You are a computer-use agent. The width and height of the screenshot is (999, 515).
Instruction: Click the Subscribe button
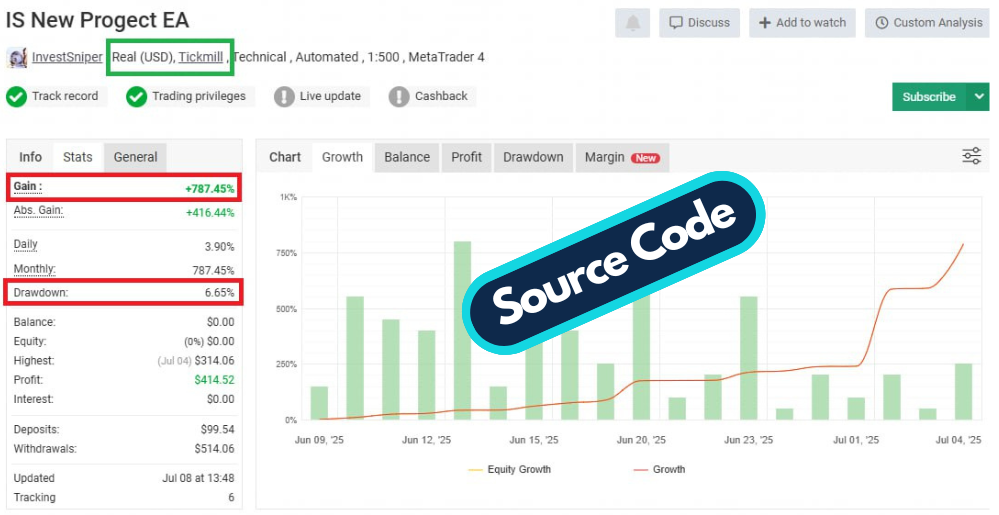(x=928, y=97)
